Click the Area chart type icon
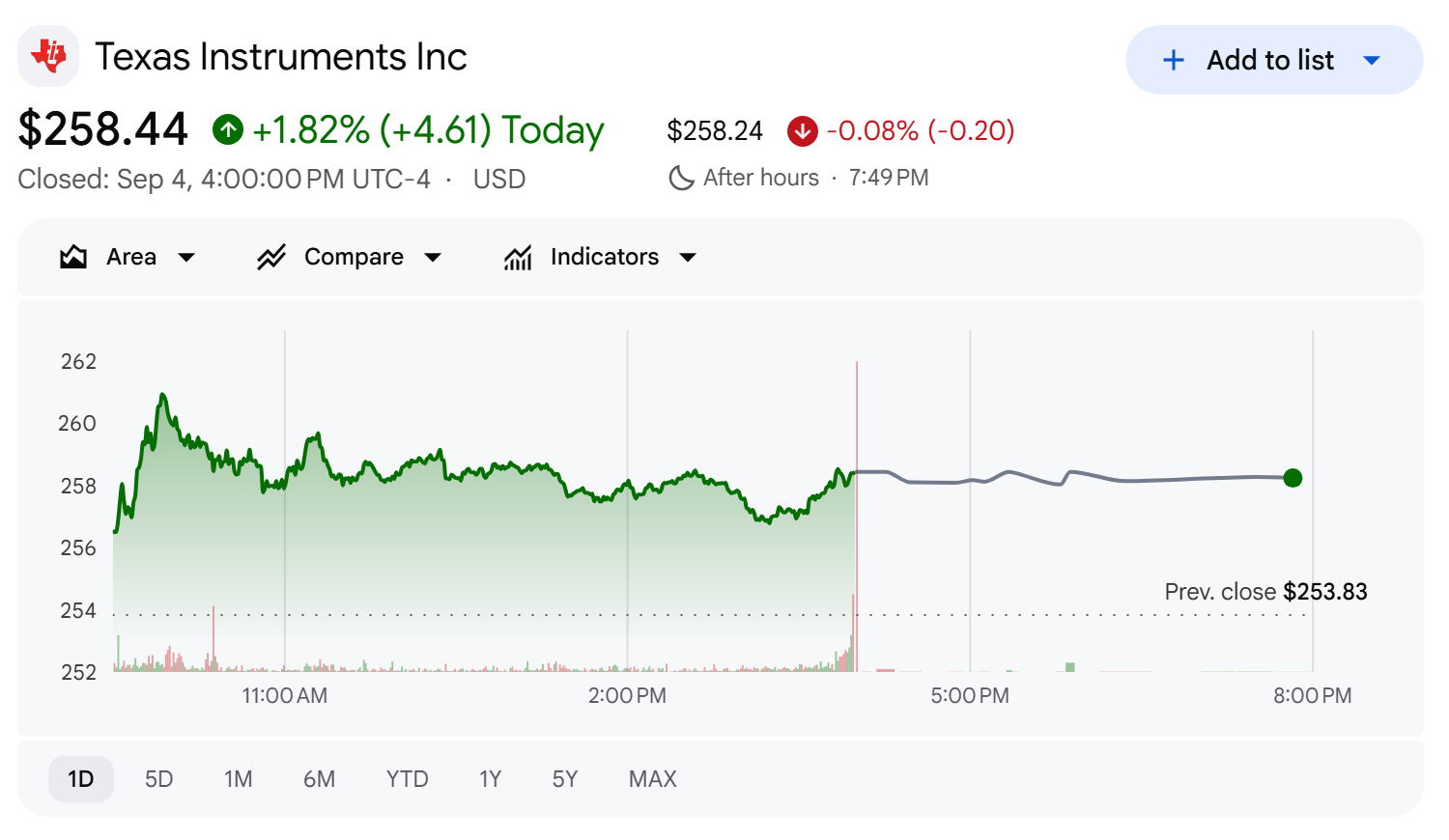 pyautogui.click(x=73, y=257)
